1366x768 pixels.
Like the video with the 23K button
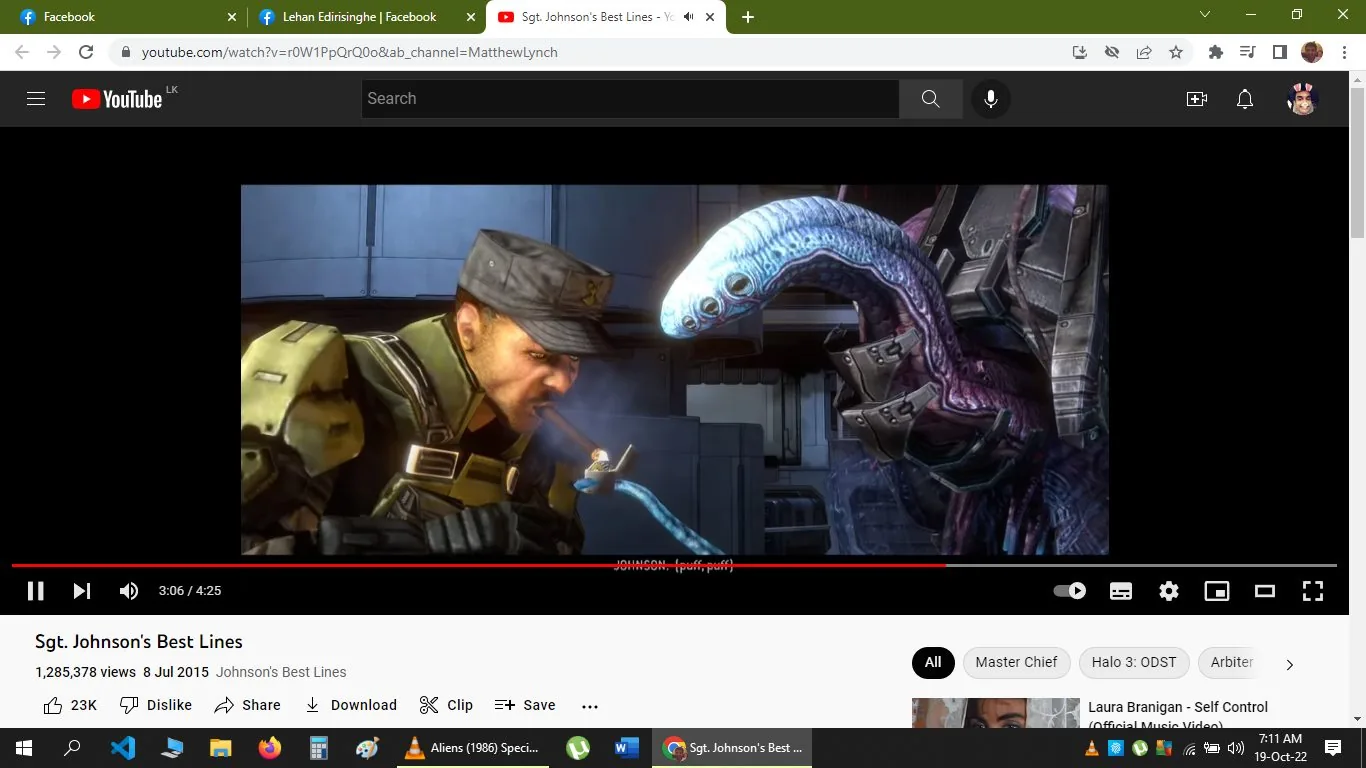click(x=68, y=705)
